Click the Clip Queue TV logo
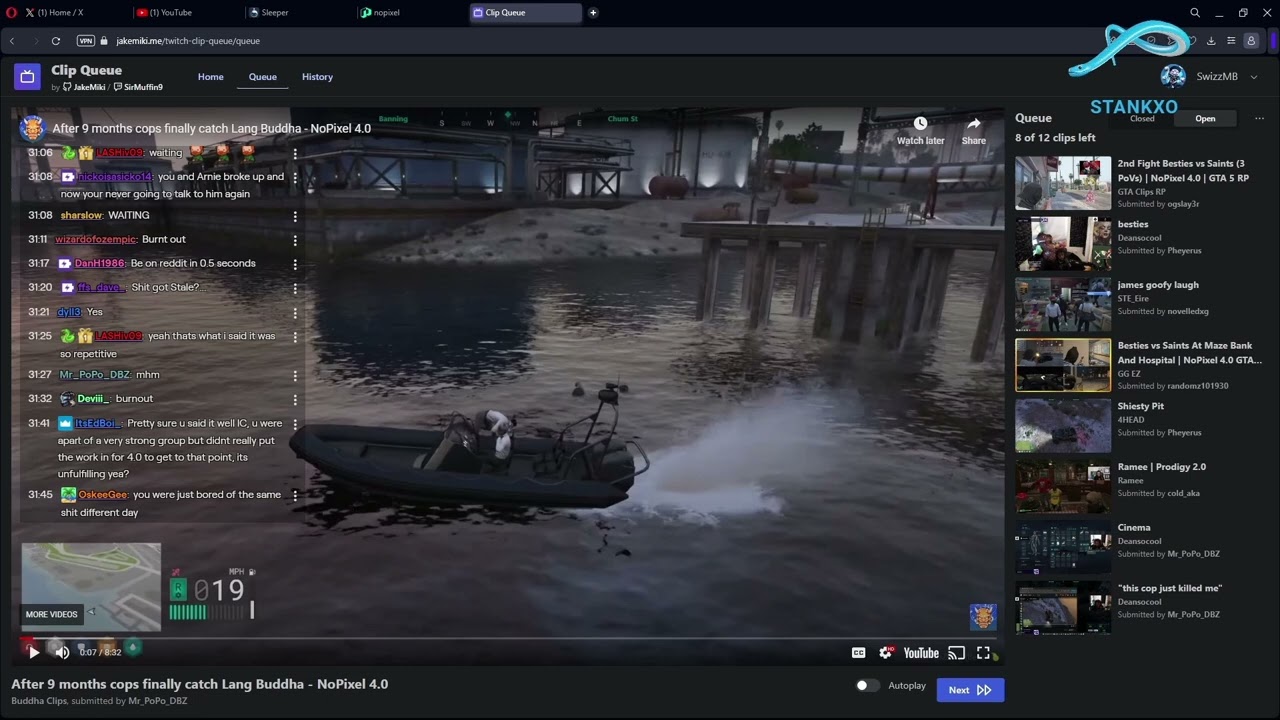This screenshot has width=1280, height=720. (27, 77)
